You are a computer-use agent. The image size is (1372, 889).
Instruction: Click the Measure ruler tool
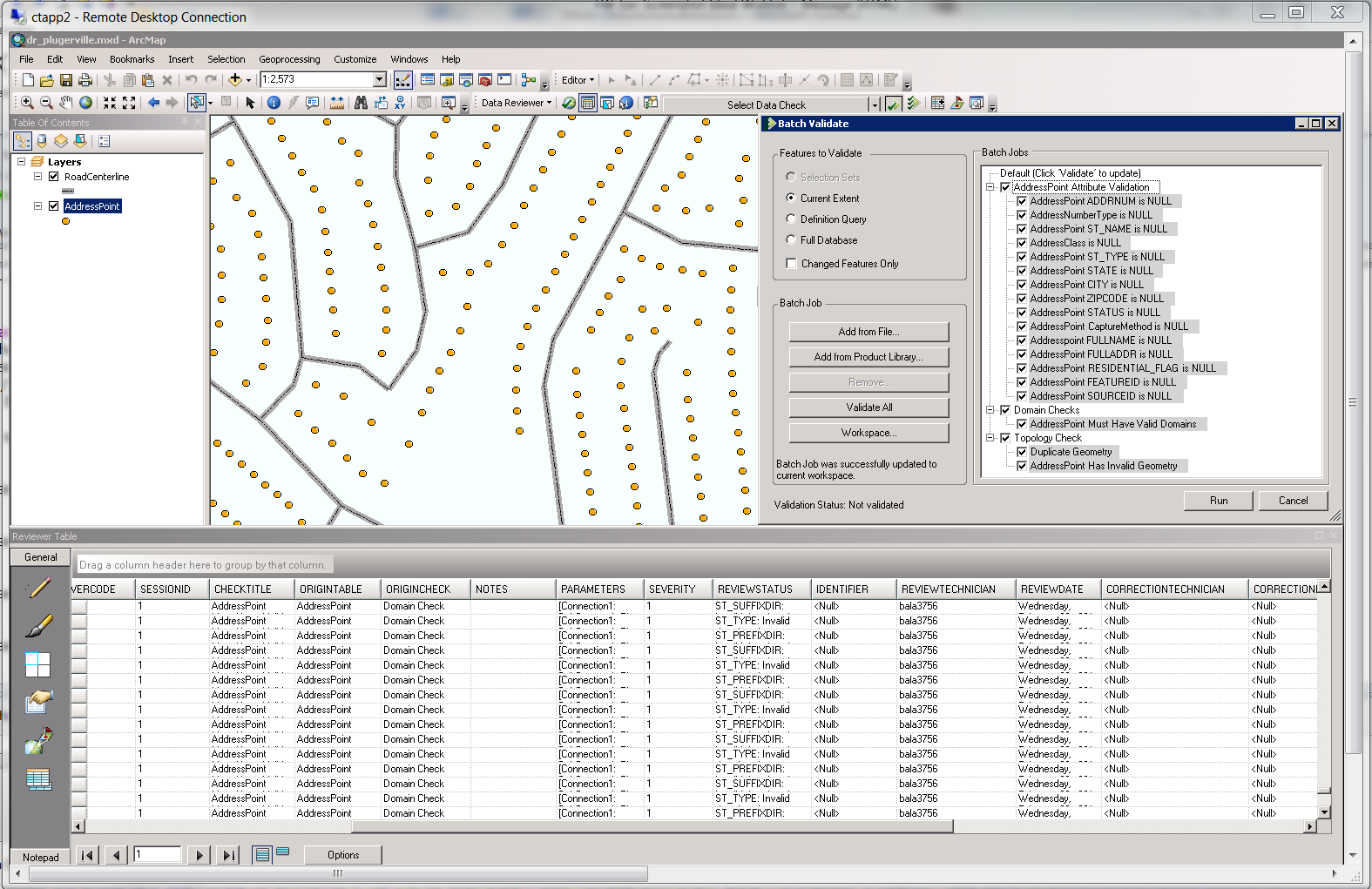pos(337,103)
